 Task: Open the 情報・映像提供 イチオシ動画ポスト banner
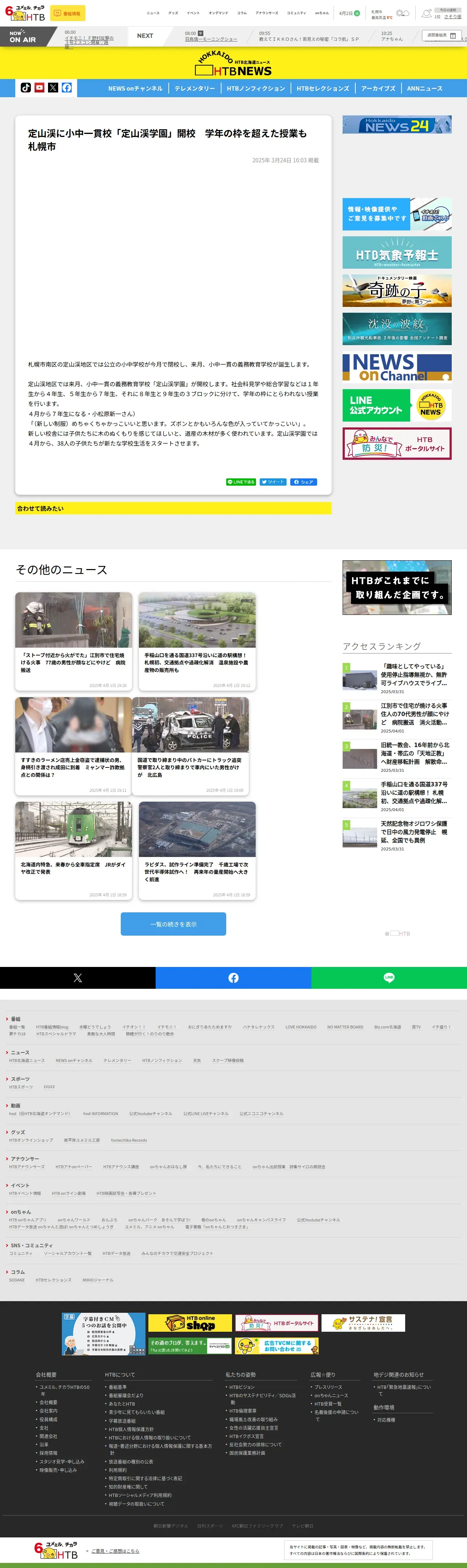pyautogui.click(x=397, y=214)
